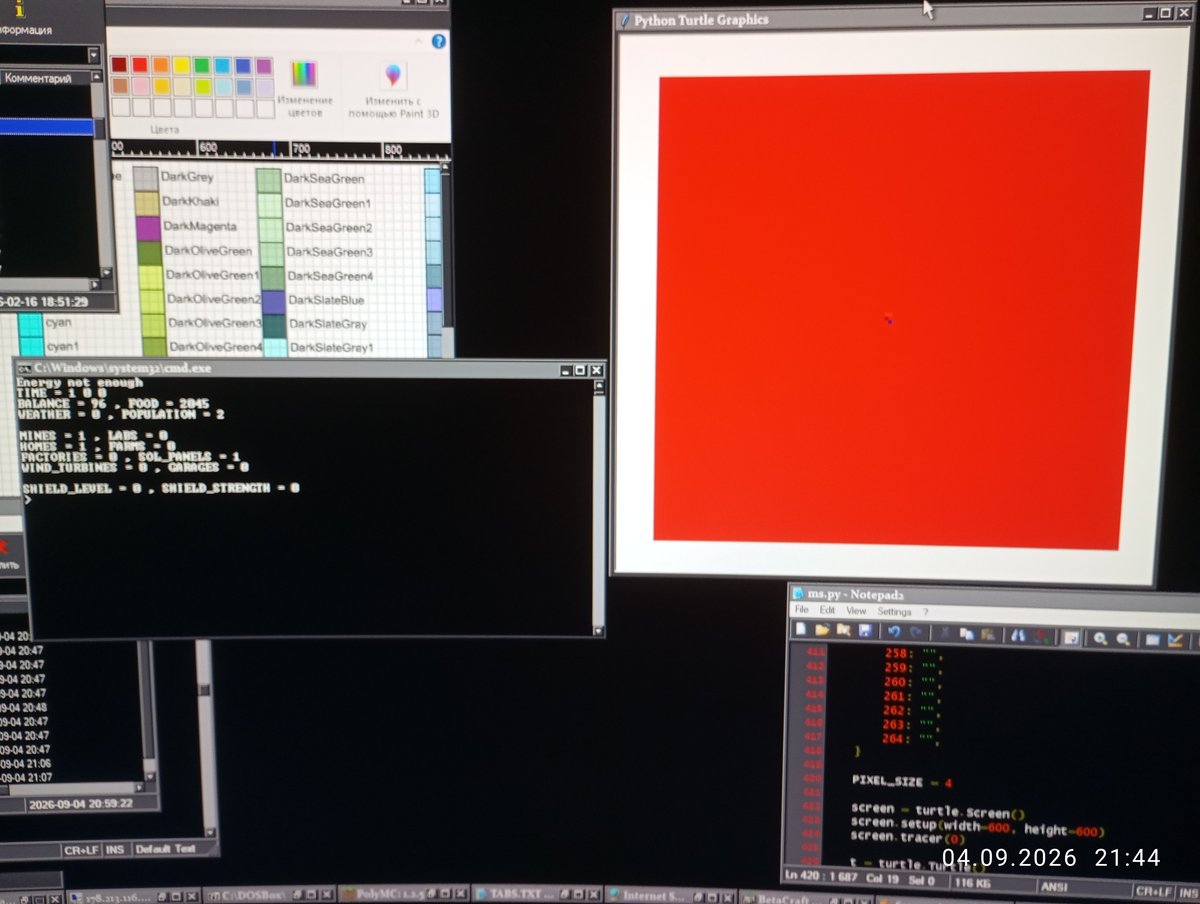This screenshot has width=1200, height=904.
Task: Open Find with the binoculars icon
Action: (1018, 635)
